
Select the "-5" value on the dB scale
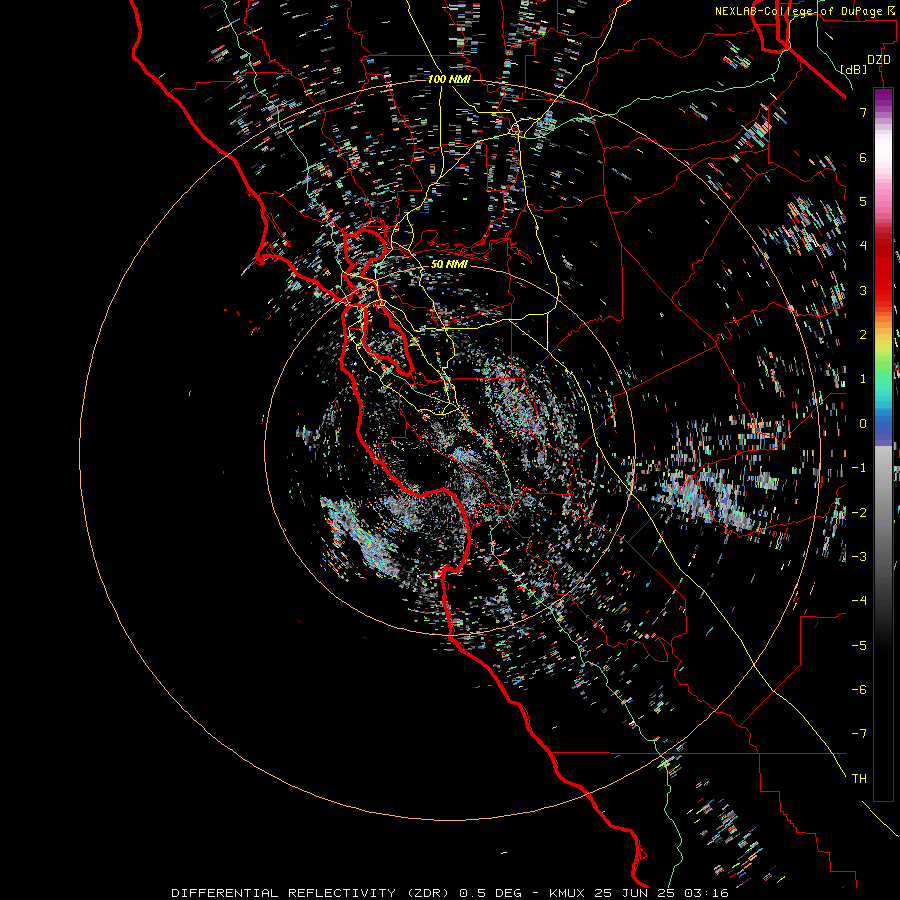859,645
